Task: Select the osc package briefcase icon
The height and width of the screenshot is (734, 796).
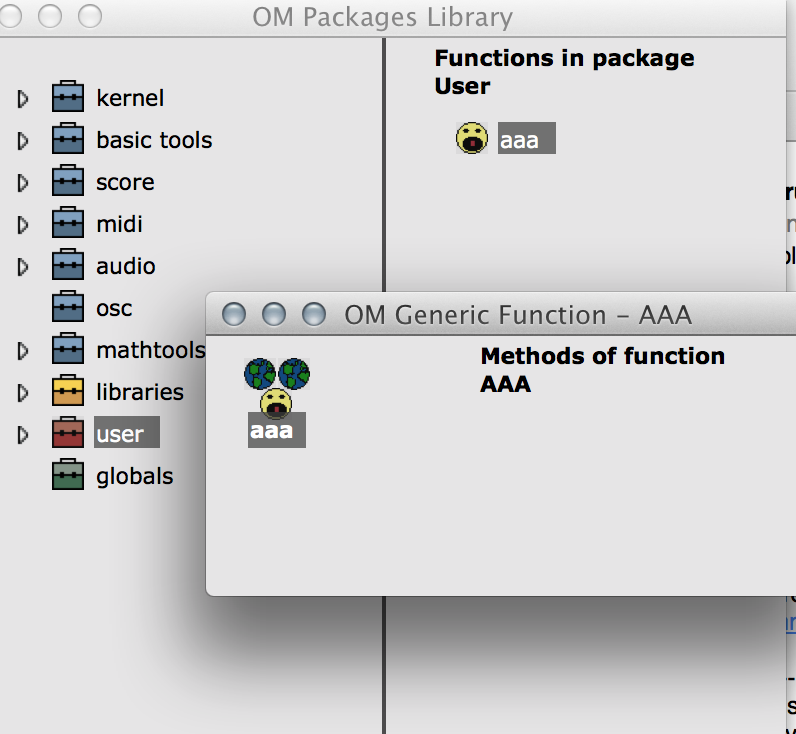Action: (68, 307)
